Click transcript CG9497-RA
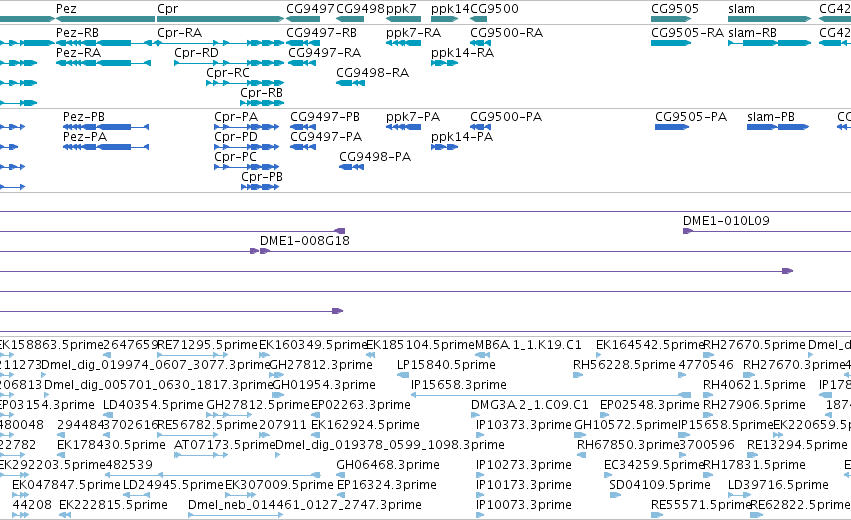Viewport: 851px width, 520px height. click(302, 63)
